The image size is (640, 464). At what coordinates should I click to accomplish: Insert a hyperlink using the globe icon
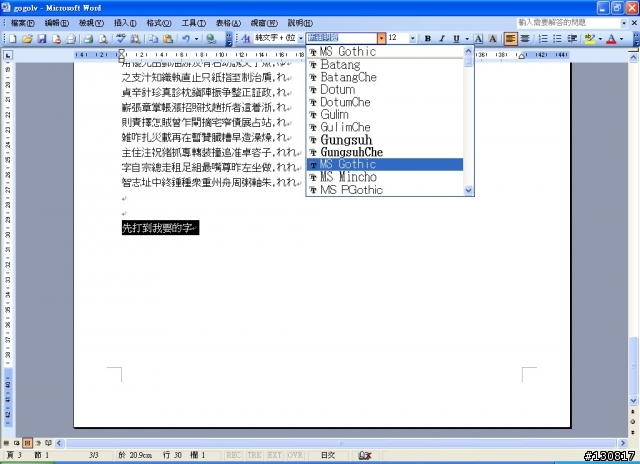(211, 39)
